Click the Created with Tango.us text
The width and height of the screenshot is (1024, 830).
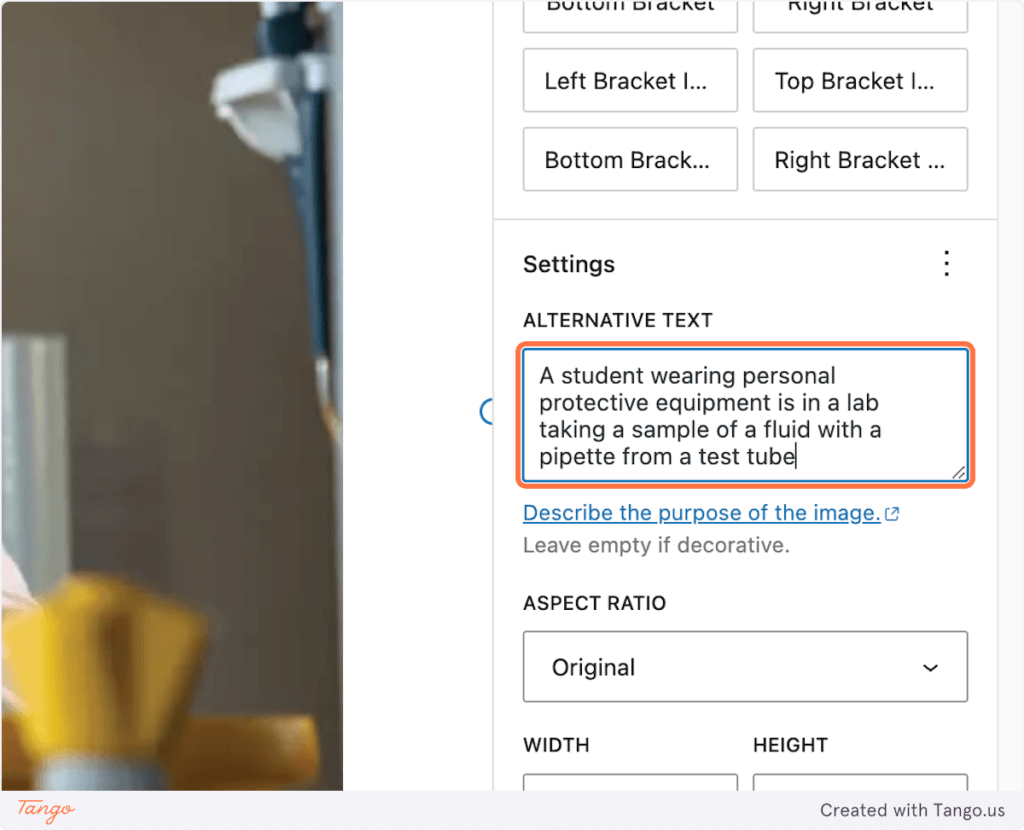(x=911, y=810)
